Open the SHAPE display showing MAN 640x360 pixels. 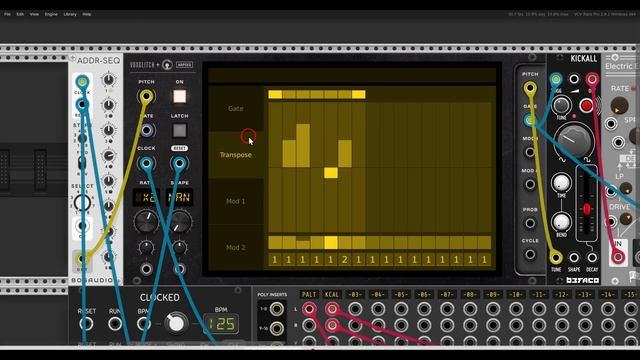180,198
